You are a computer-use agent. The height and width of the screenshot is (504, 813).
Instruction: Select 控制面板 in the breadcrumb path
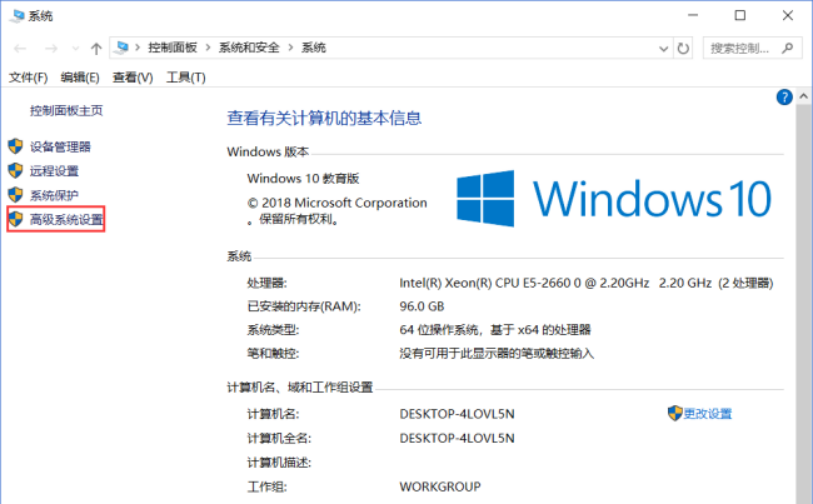[173, 48]
